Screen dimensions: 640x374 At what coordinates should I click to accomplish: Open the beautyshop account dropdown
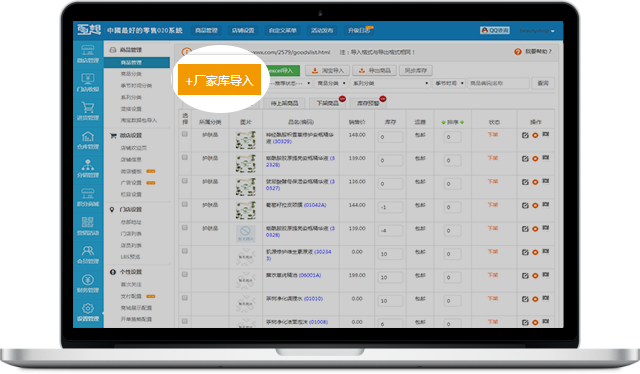point(537,31)
